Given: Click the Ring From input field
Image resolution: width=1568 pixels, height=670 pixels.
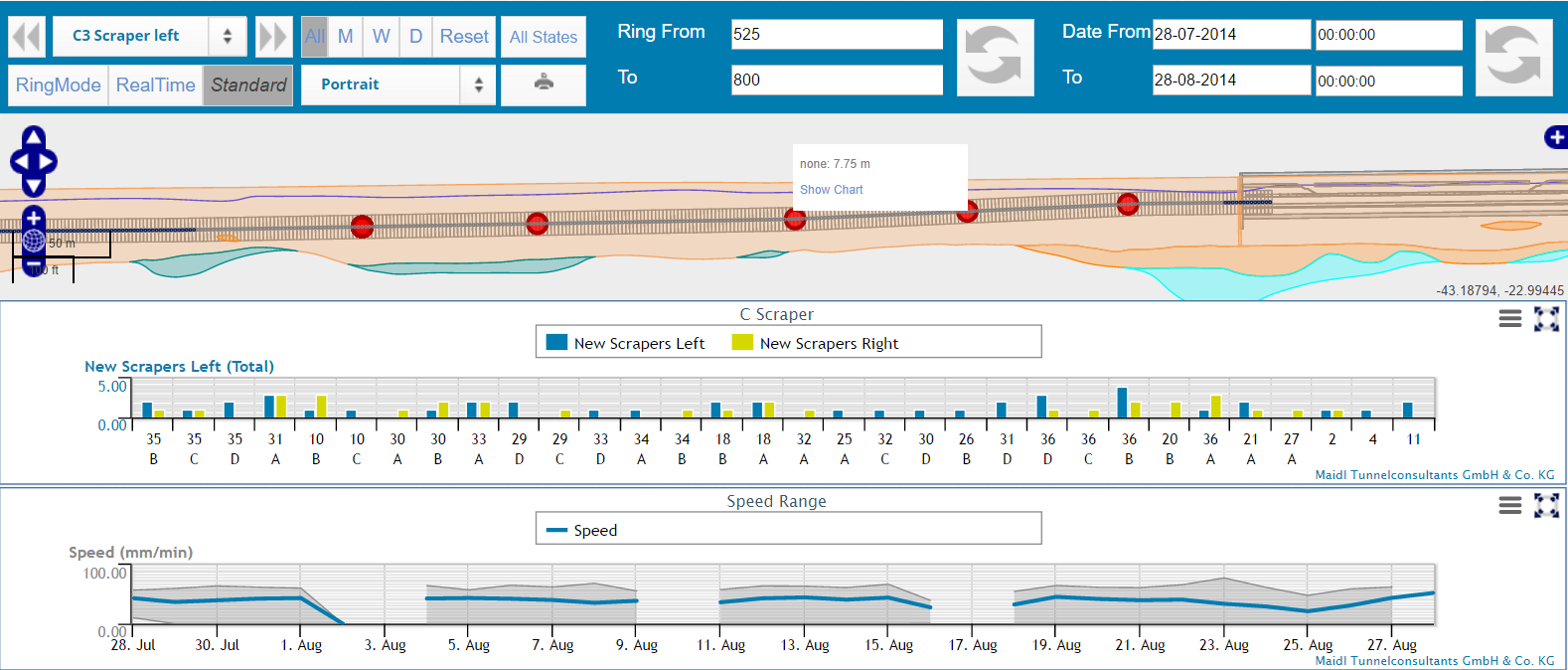Looking at the screenshot, I should pyautogui.click(x=836, y=34).
